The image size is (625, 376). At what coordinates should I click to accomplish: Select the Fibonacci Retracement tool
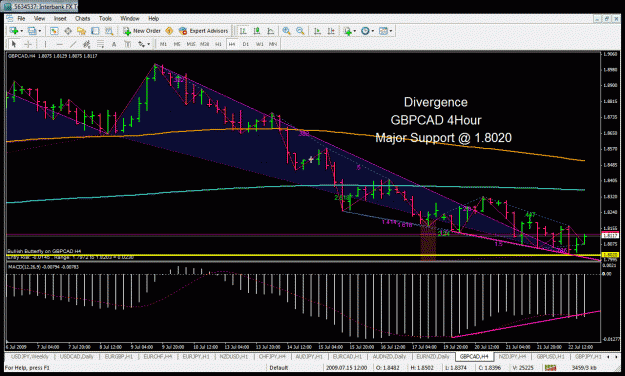pos(100,44)
